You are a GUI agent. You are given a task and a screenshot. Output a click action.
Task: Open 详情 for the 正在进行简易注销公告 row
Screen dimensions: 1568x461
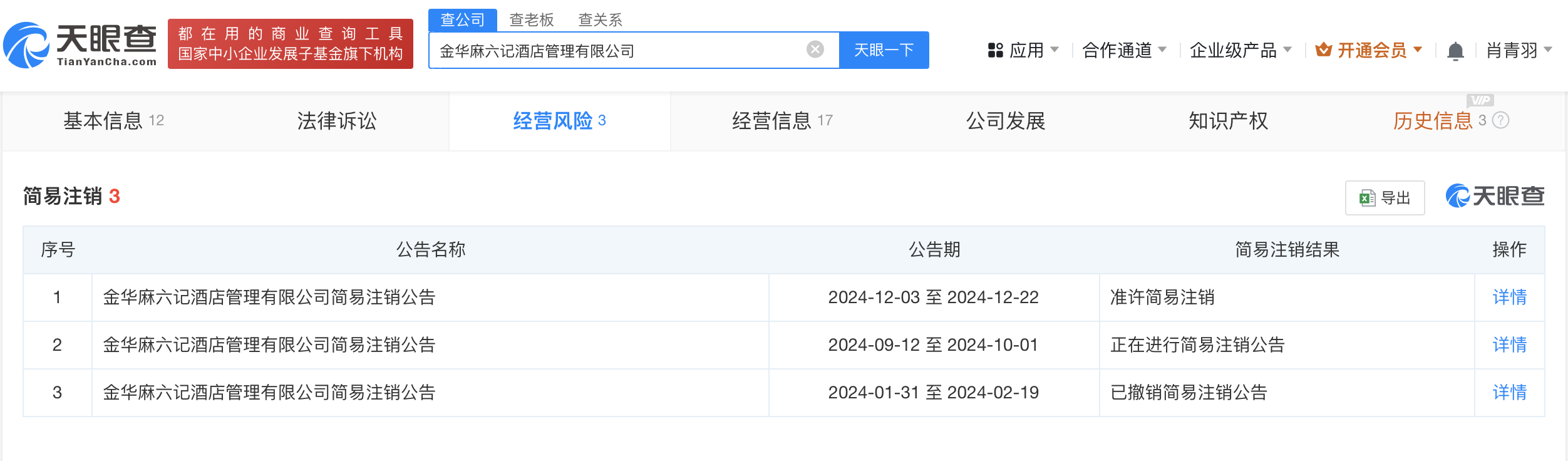[x=1509, y=344]
